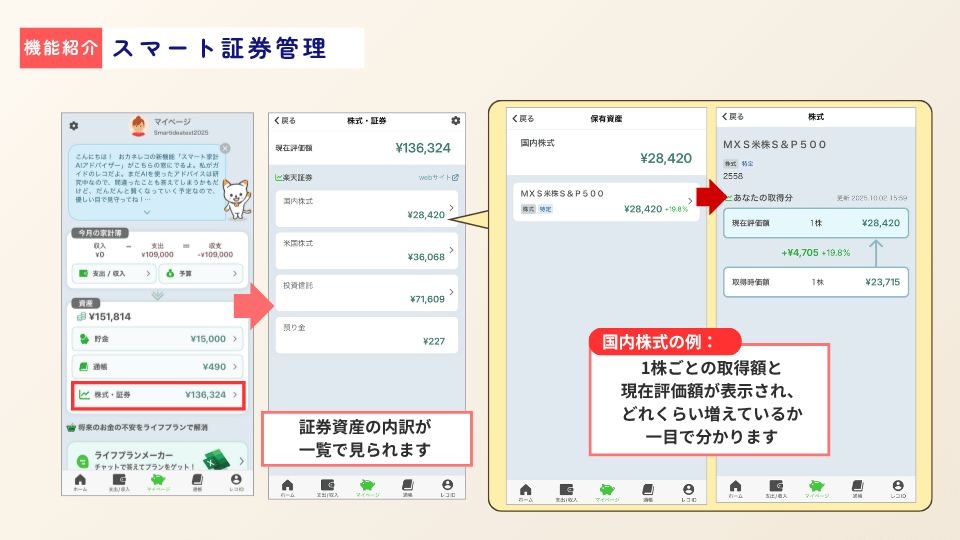Image resolution: width=960 pixels, height=540 pixels.
Task: Tap the cat mascot beside the message
Action: pyautogui.click(x=235, y=196)
